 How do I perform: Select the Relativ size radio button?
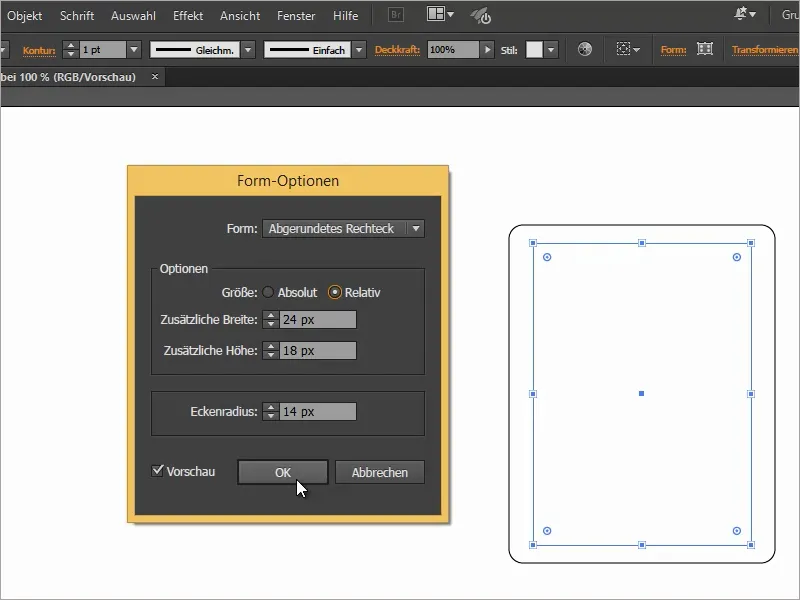[335, 292]
